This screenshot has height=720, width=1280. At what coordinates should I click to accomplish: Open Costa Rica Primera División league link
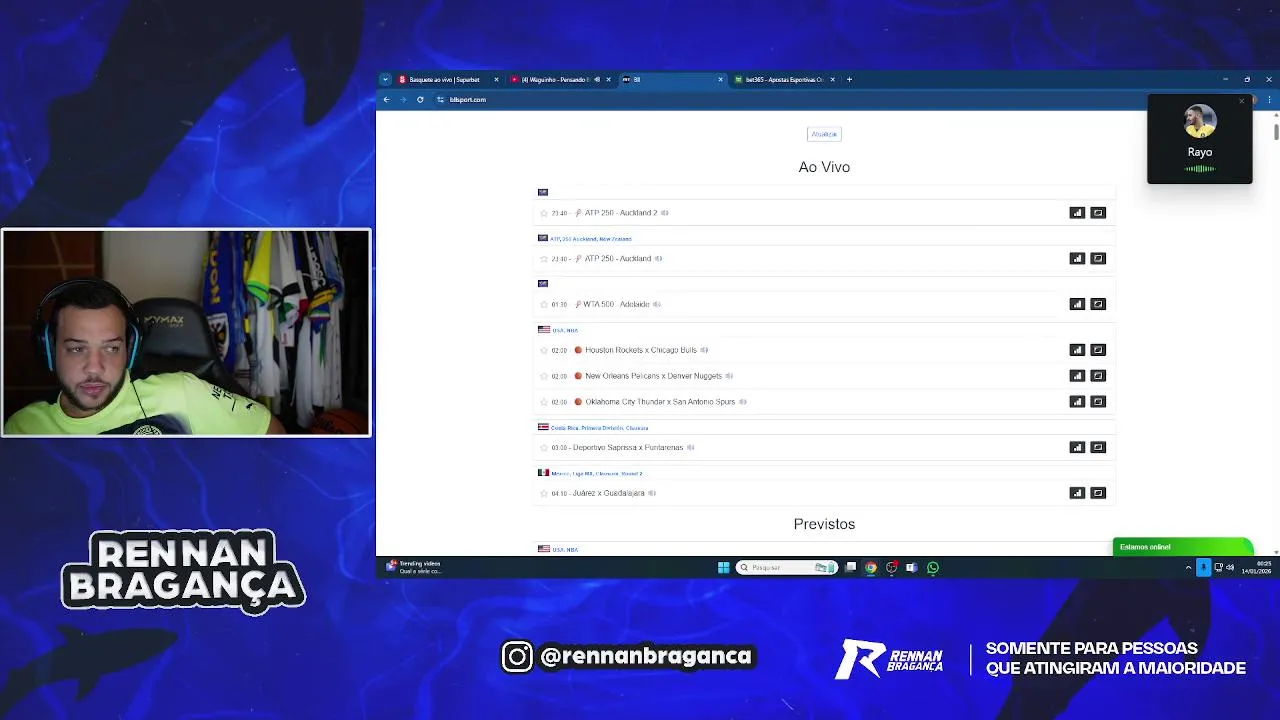coord(599,428)
